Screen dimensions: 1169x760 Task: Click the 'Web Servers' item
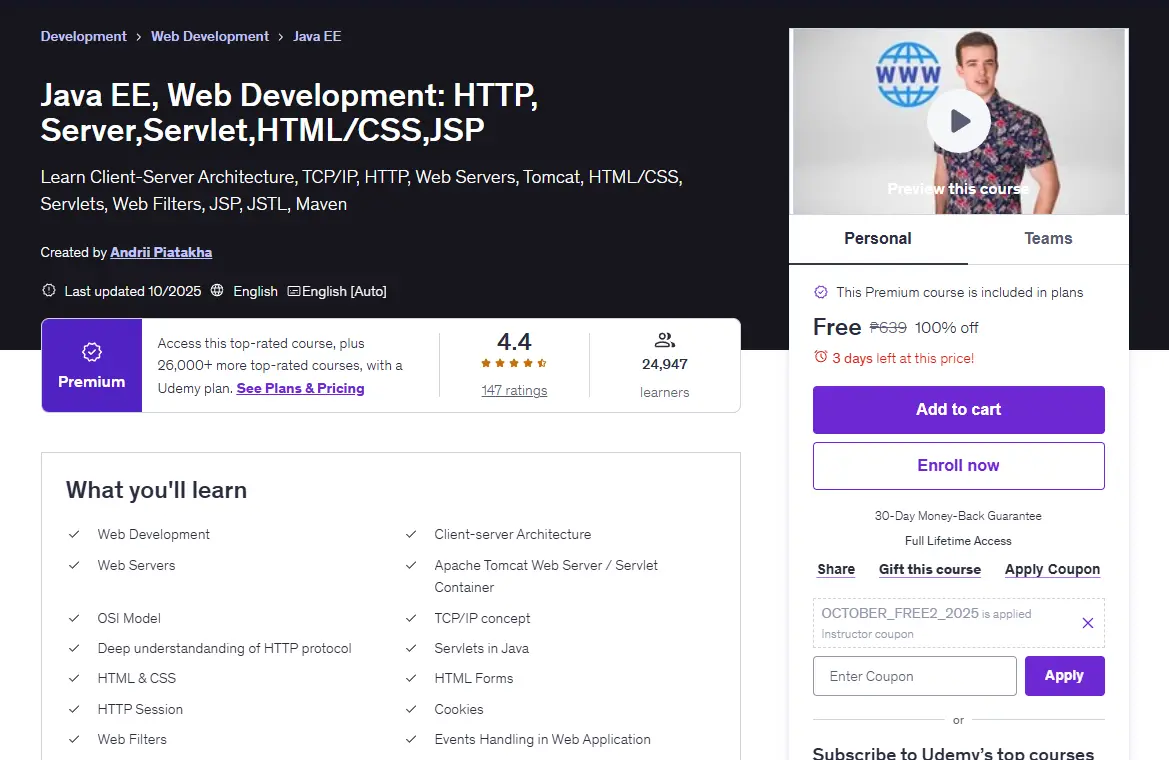(x=136, y=565)
